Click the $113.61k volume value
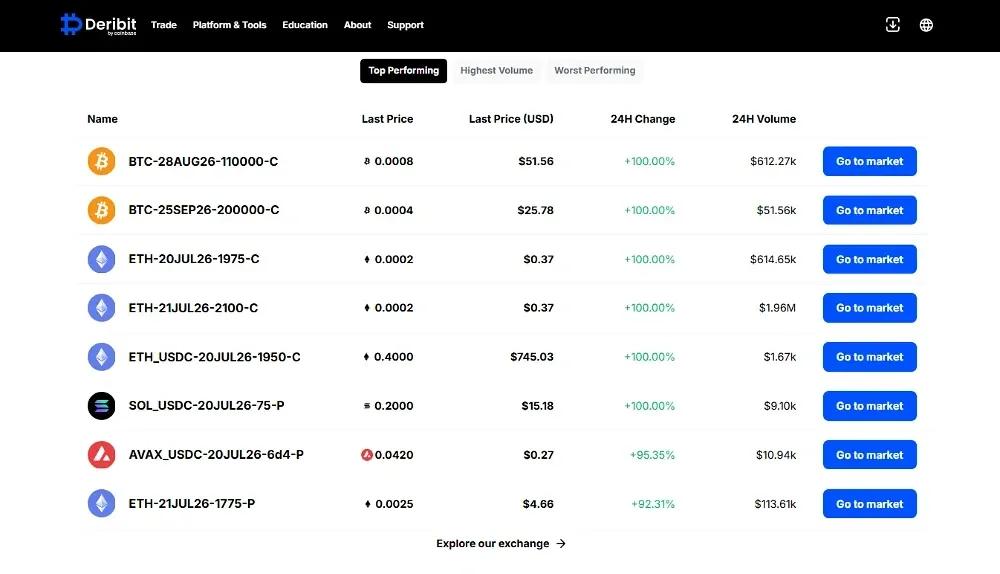Image resolution: width=1000 pixels, height=574 pixels. coord(776,503)
